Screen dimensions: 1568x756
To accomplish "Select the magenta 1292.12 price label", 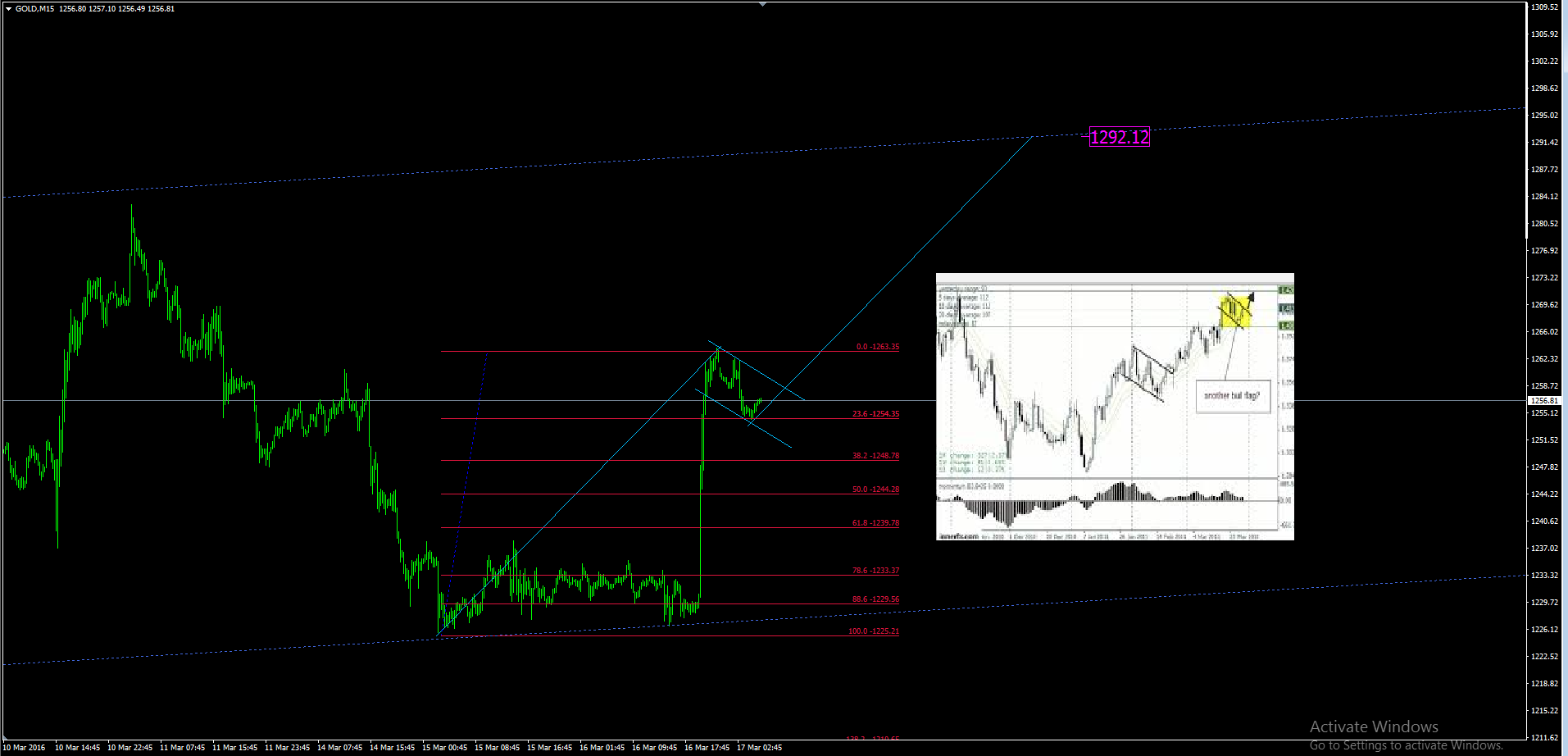I will click(x=1120, y=137).
